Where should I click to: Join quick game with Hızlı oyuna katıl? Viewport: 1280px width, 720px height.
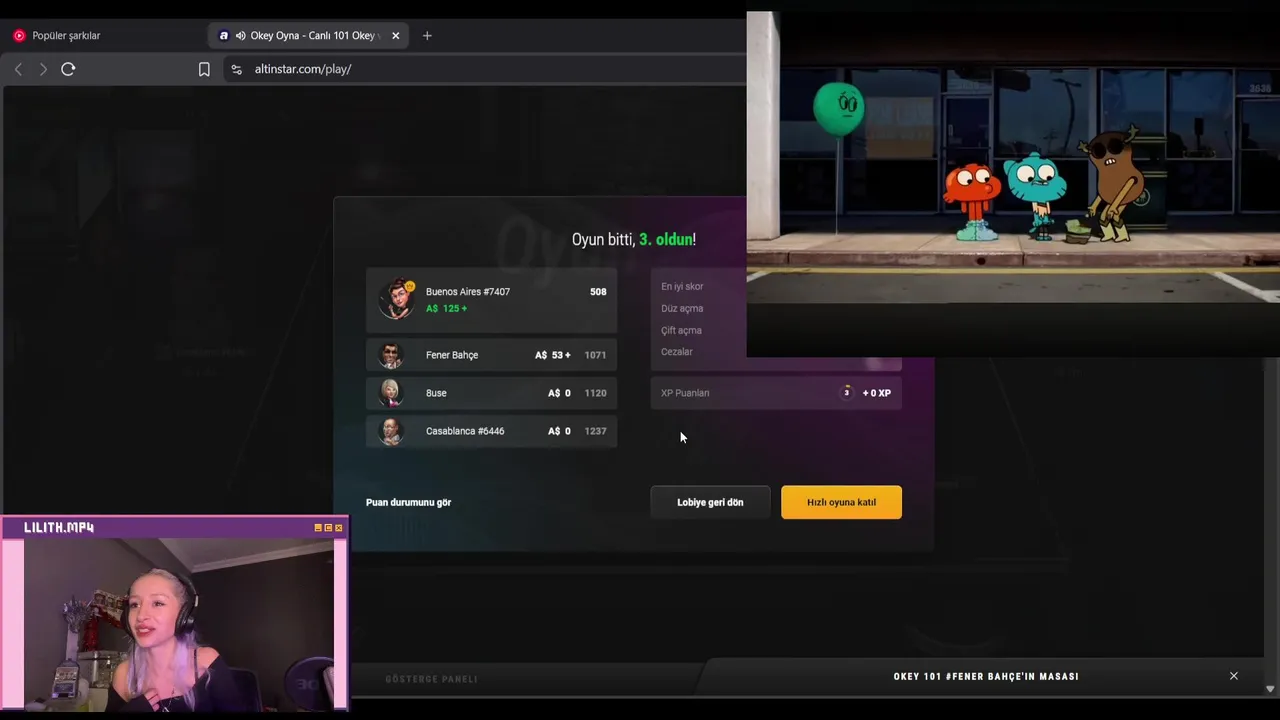(x=841, y=502)
